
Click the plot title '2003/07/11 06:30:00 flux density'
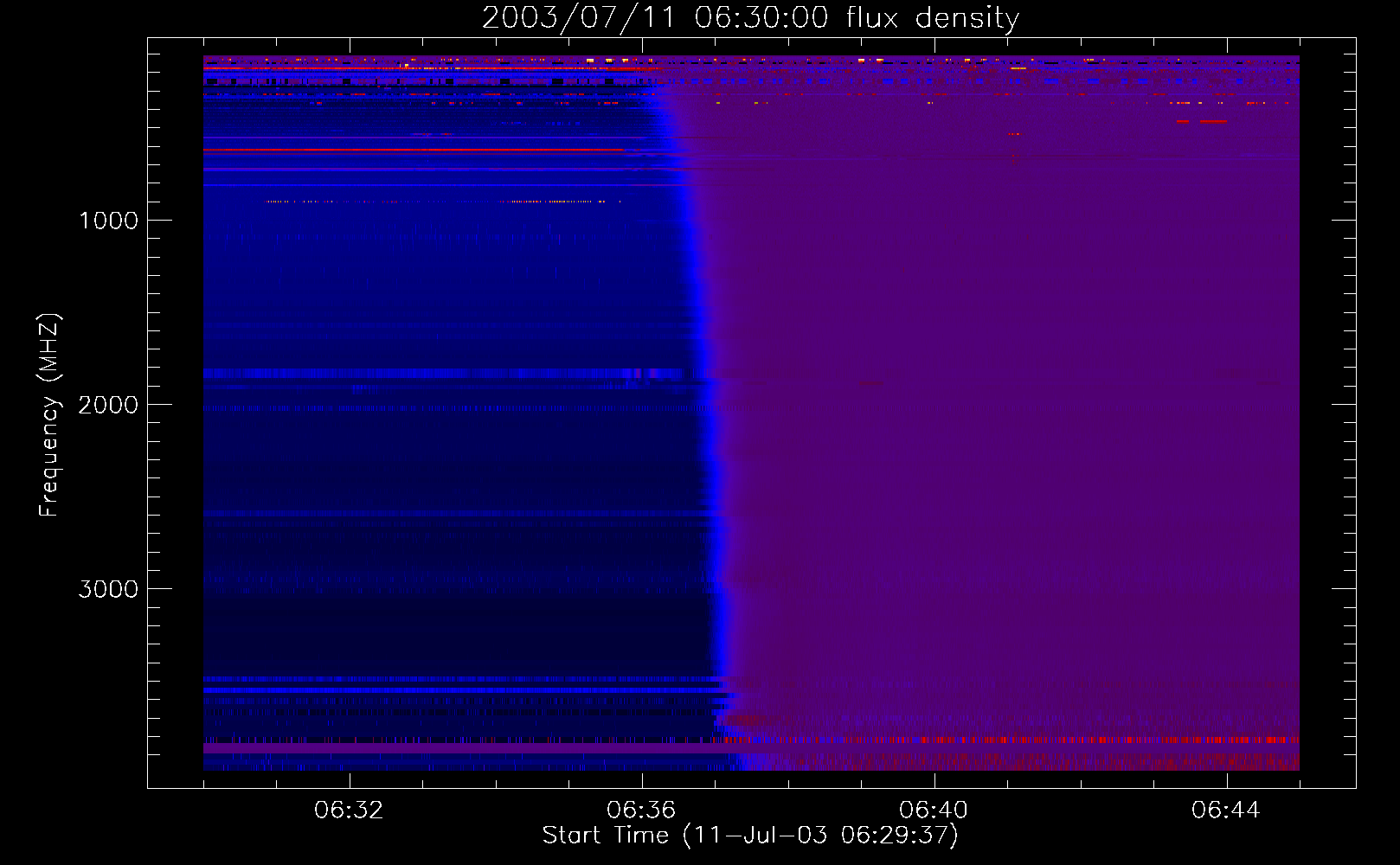[x=750, y=18]
